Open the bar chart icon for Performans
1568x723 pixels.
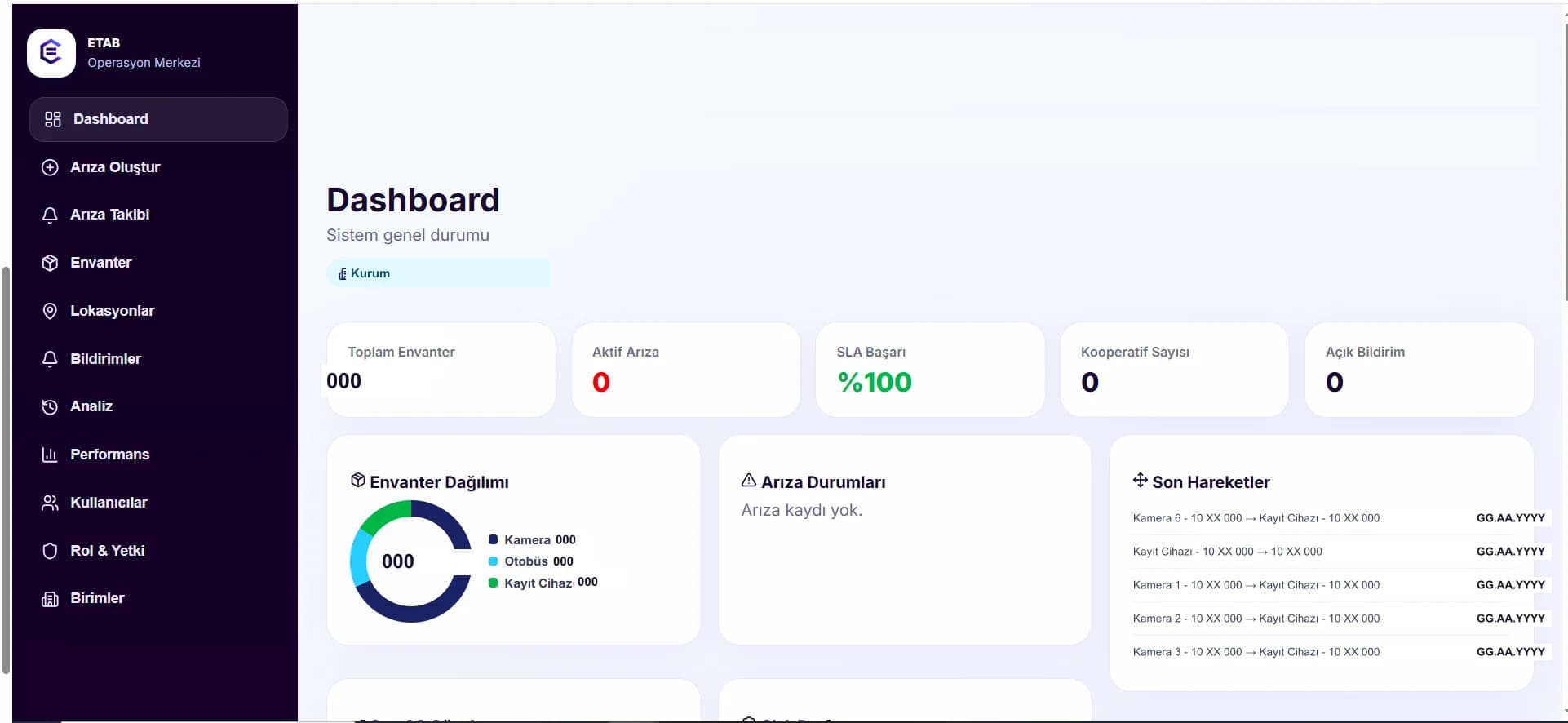(x=50, y=455)
